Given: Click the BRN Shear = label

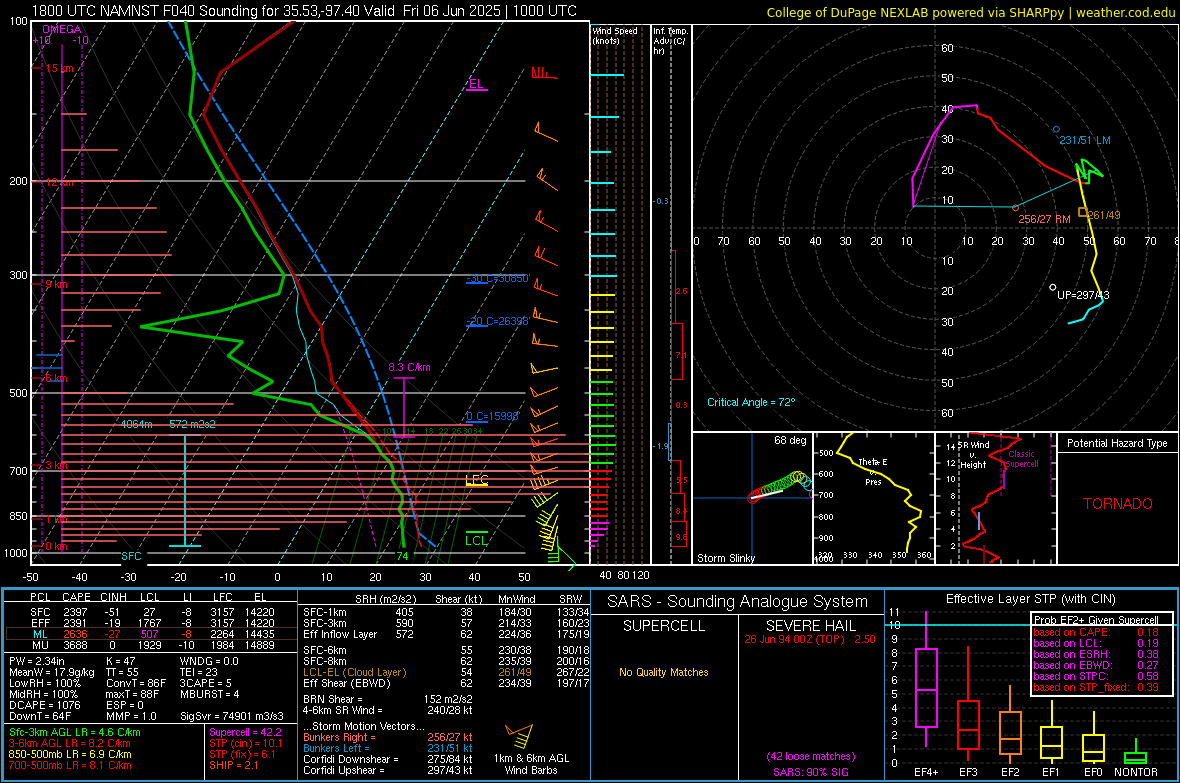Looking at the screenshot, I should [333, 699].
